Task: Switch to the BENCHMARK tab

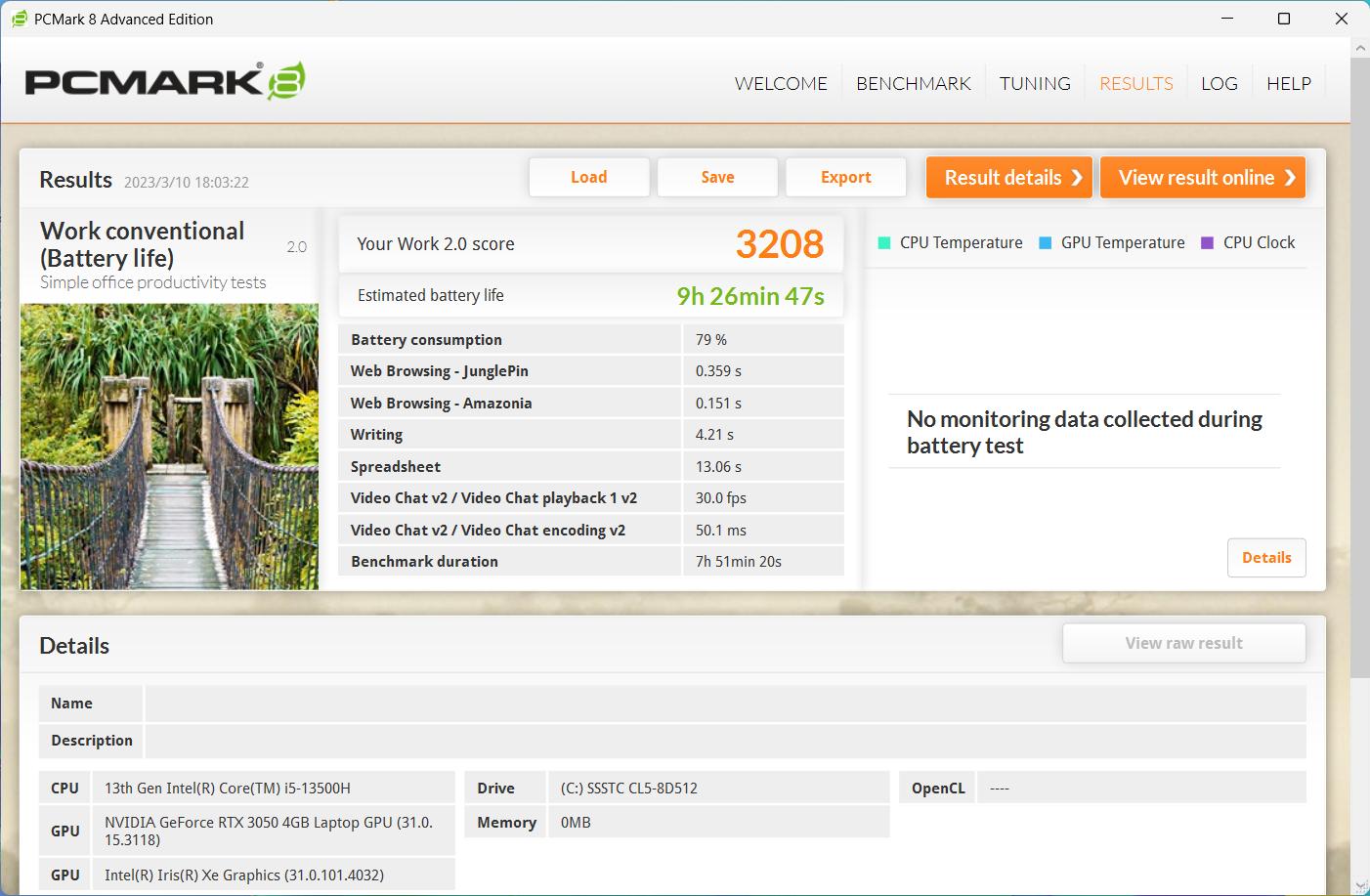Action: (x=913, y=84)
